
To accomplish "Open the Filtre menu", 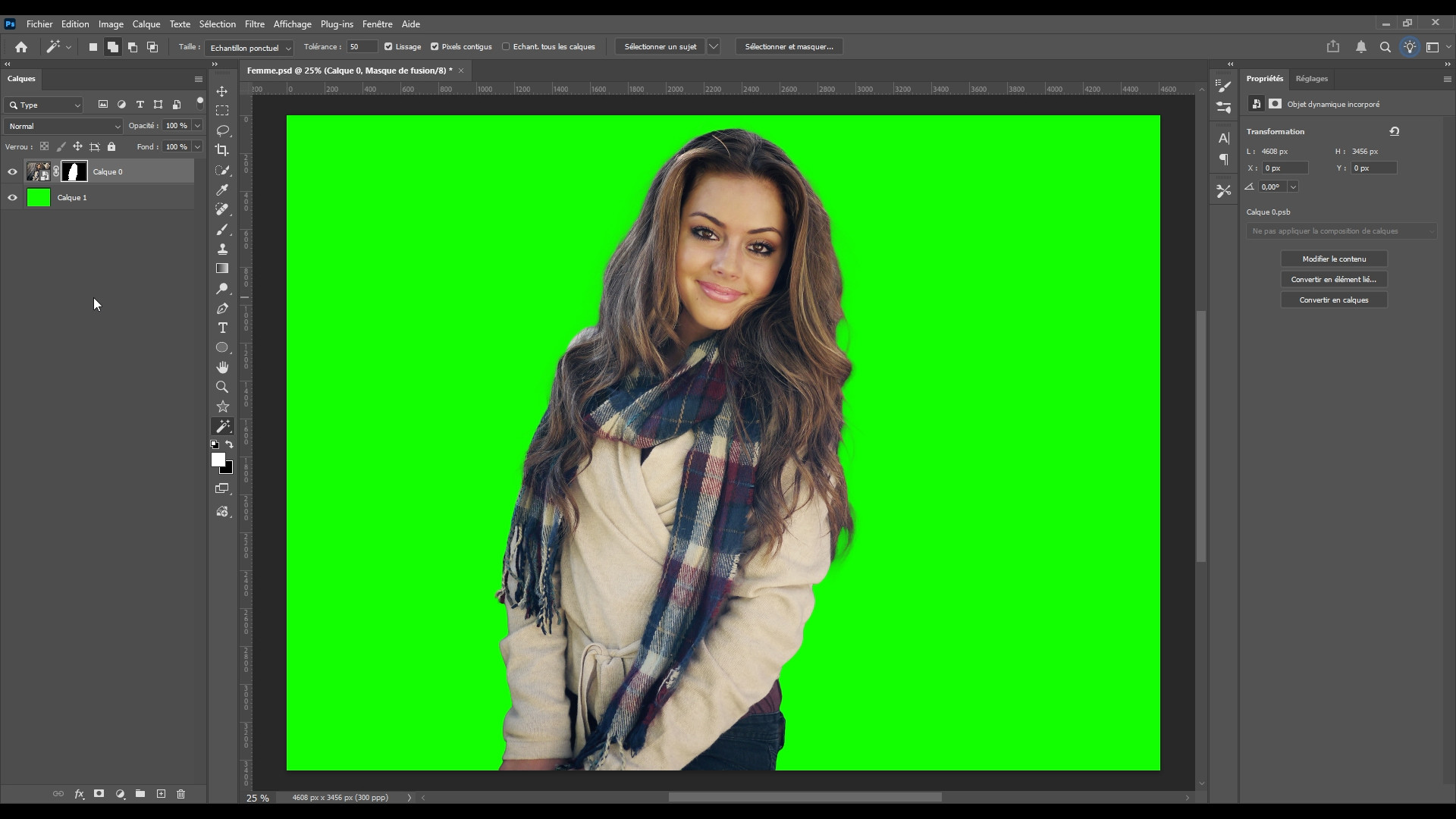I will (x=254, y=24).
